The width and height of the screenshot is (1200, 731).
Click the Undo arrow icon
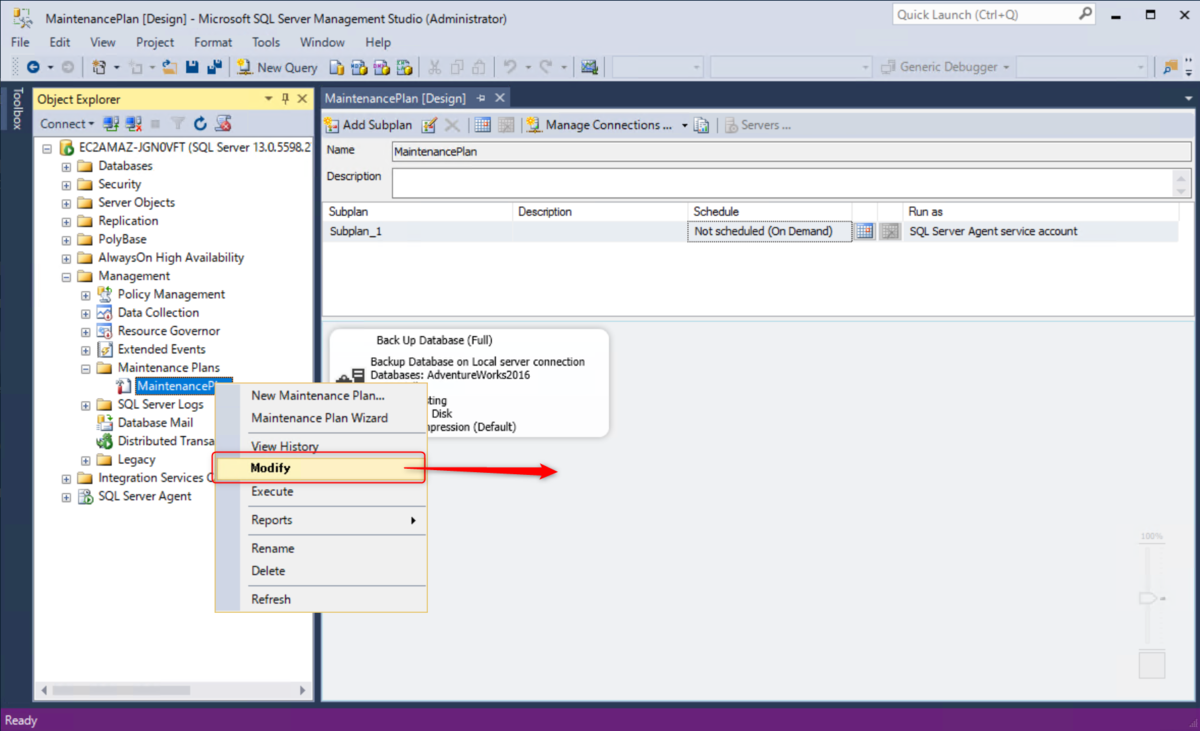click(510, 67)
